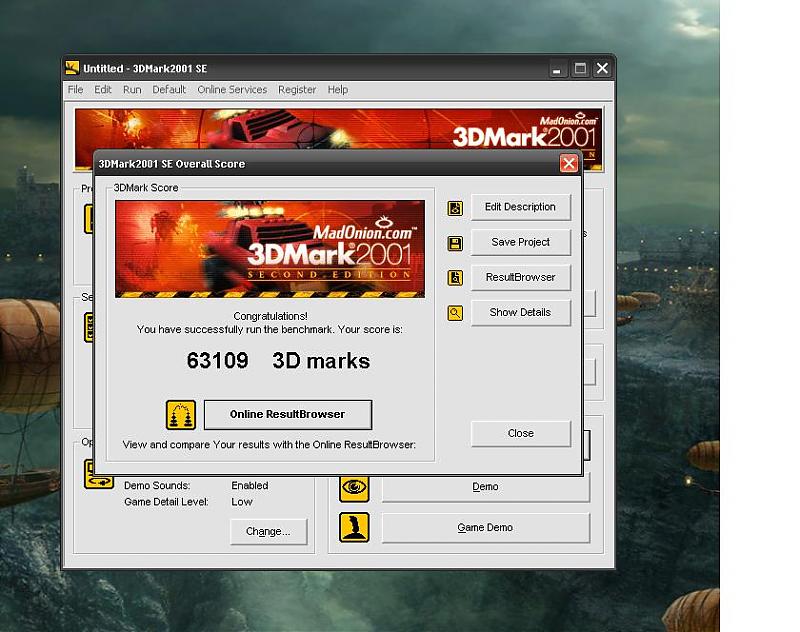The width and height of the screenshot is (800, 632).
Task: Open the File menu
Action: (x=76, y=89)
